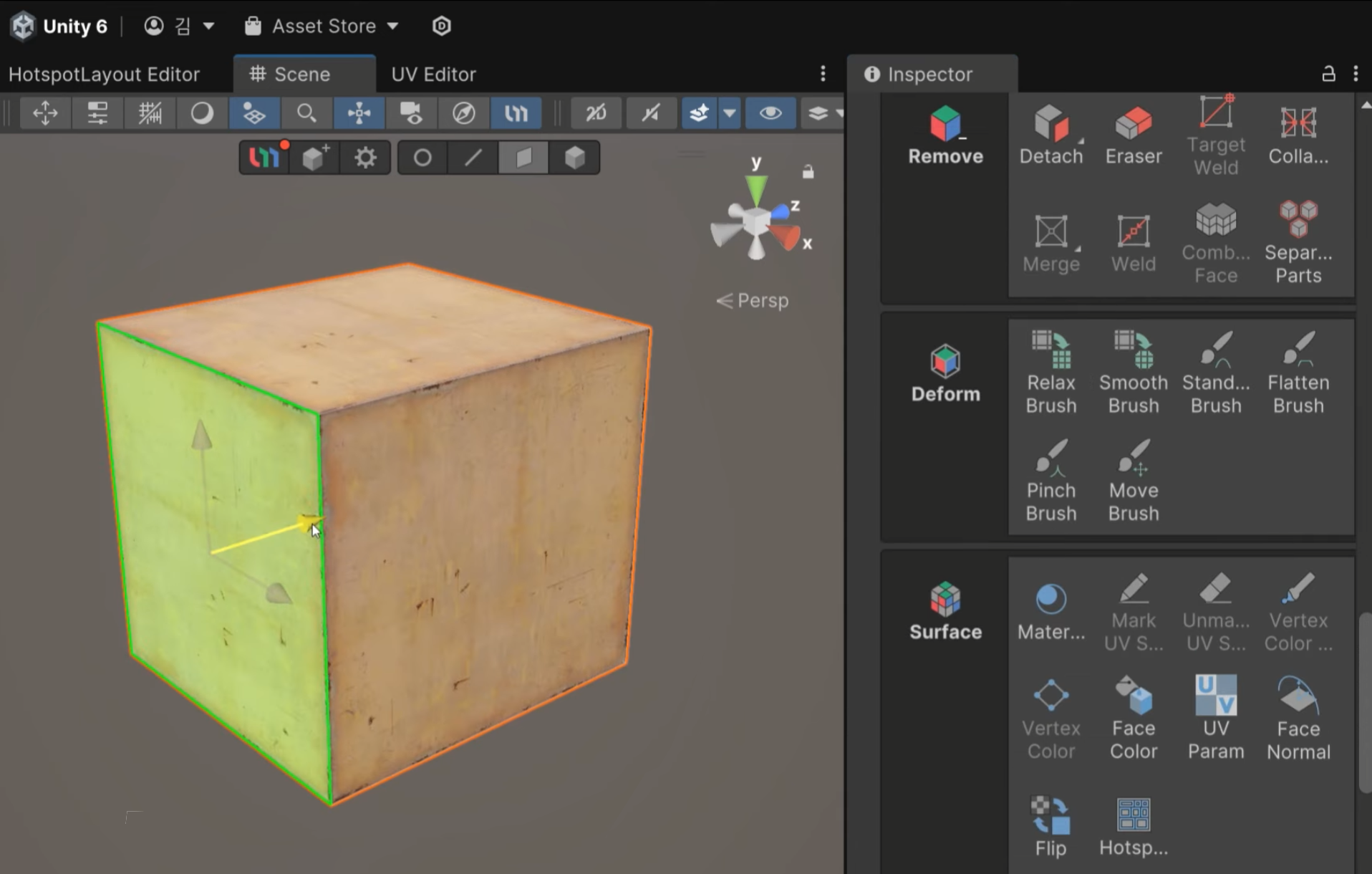Toggle scene effects button
Viewport: 1372px width, 874px height.
click(x=699, y=113)
